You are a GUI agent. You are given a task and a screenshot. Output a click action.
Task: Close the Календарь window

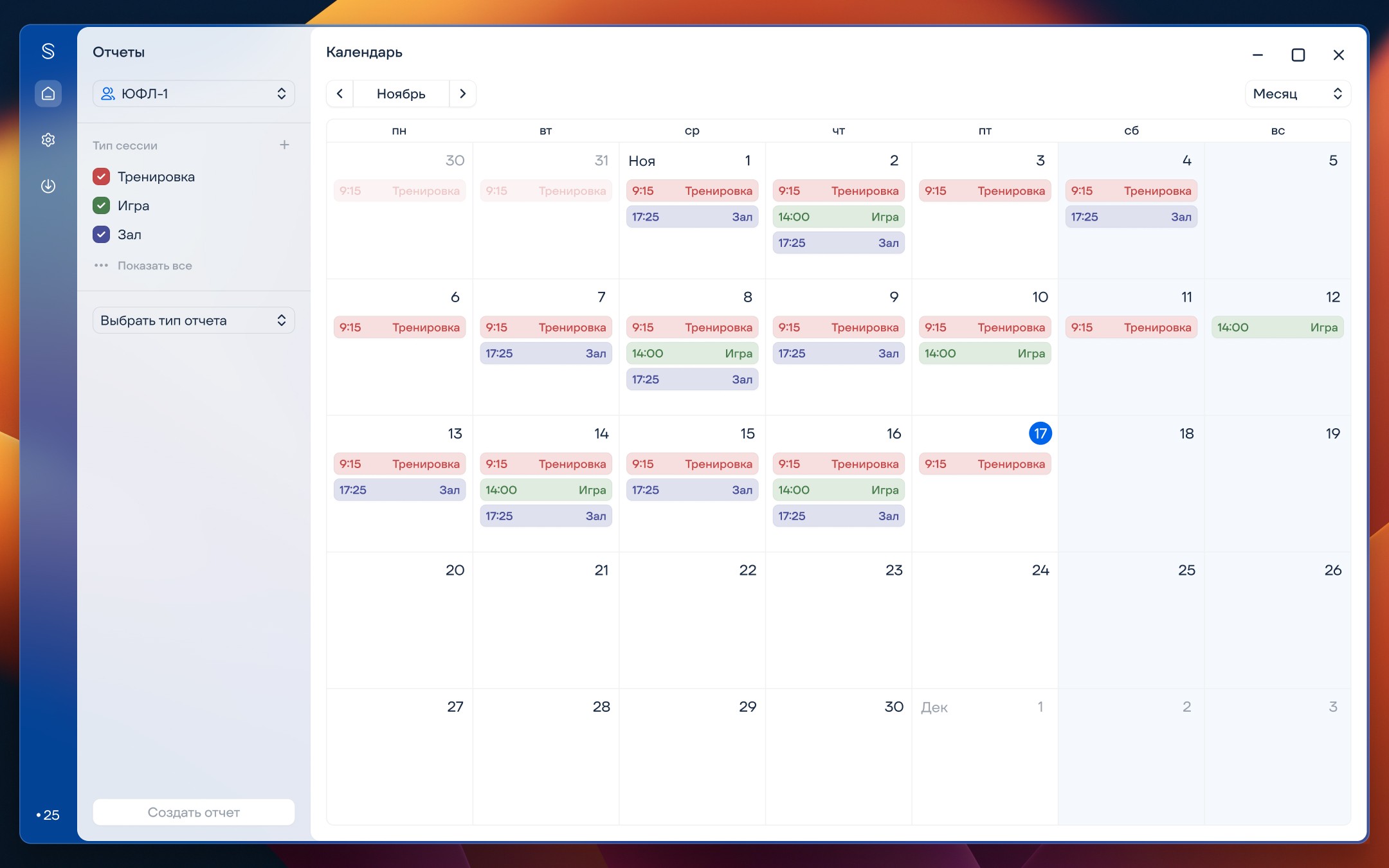pos(1339,55)
